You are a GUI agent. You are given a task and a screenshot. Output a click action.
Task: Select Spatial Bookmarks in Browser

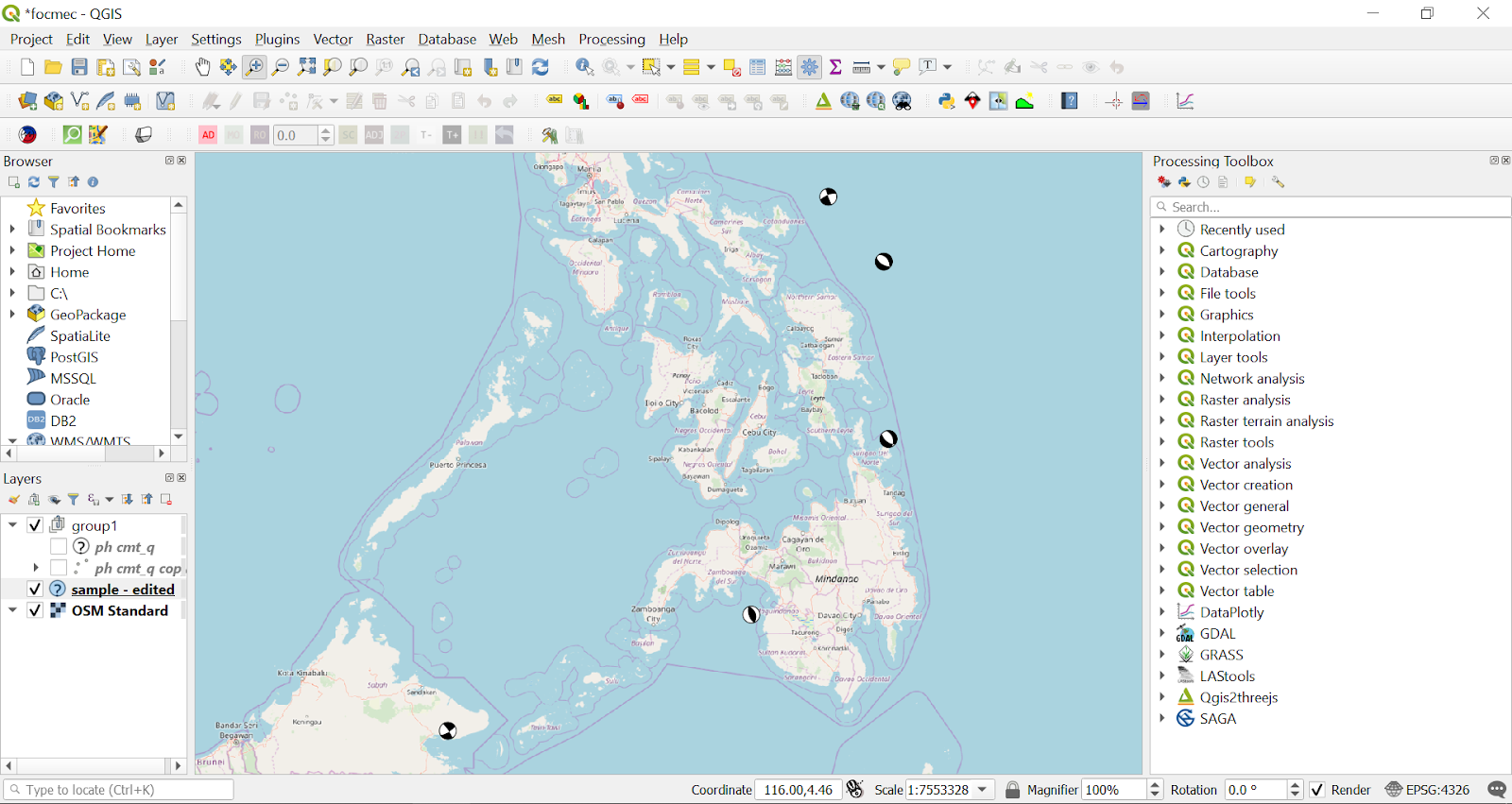tap(108, 230)
